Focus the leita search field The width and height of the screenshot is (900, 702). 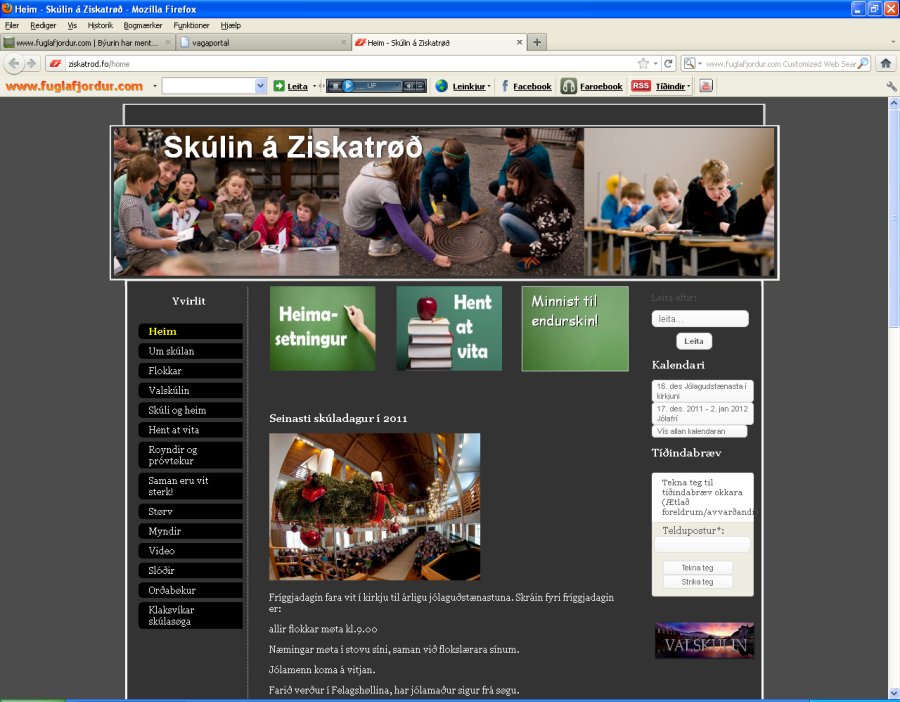700,319
